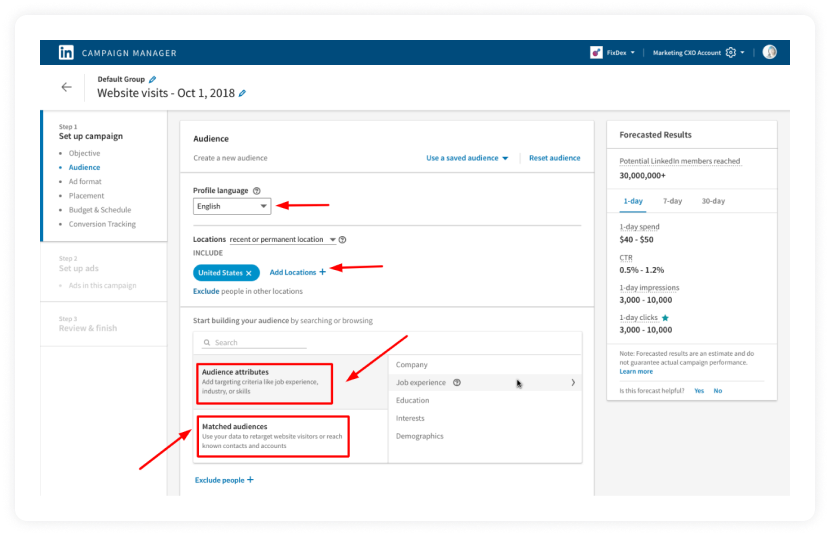Click Potential LinkedIn members reached label
Image resolution: width=830 pixels, height=536 pixels.
680,161
